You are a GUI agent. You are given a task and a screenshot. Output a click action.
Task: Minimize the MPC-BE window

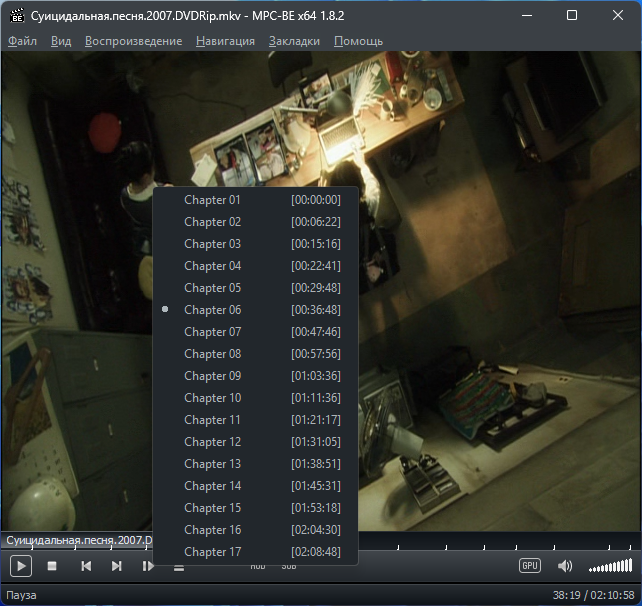[527, 16]
